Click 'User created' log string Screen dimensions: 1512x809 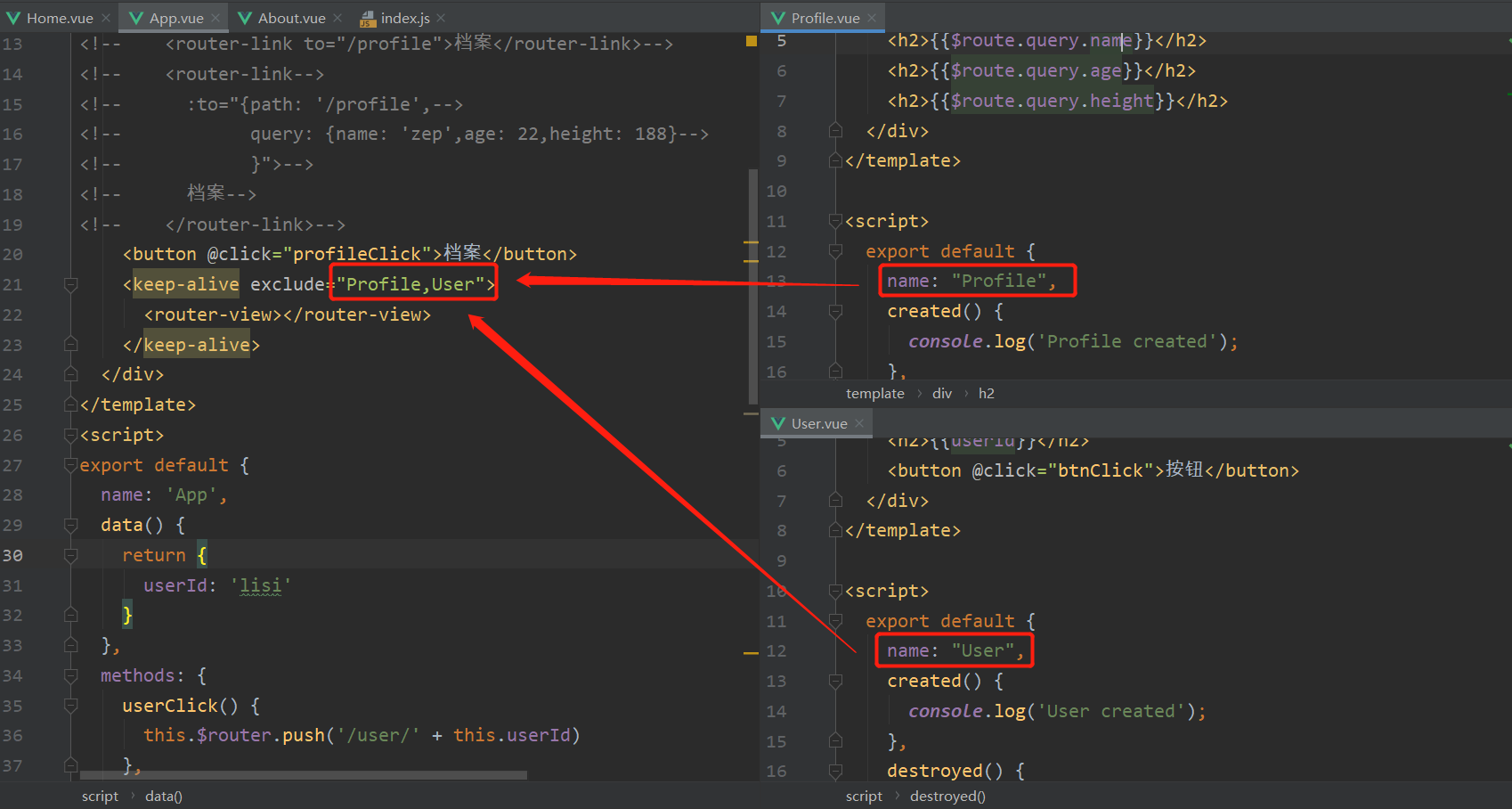click(1111, 711)
